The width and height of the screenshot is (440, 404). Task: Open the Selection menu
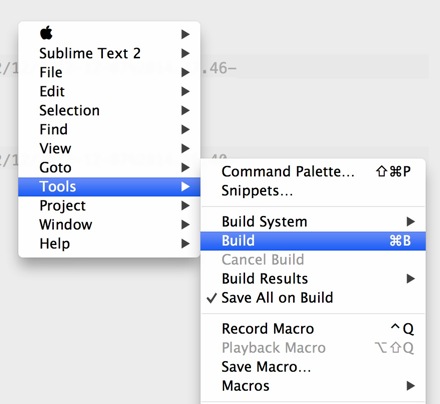109,110
